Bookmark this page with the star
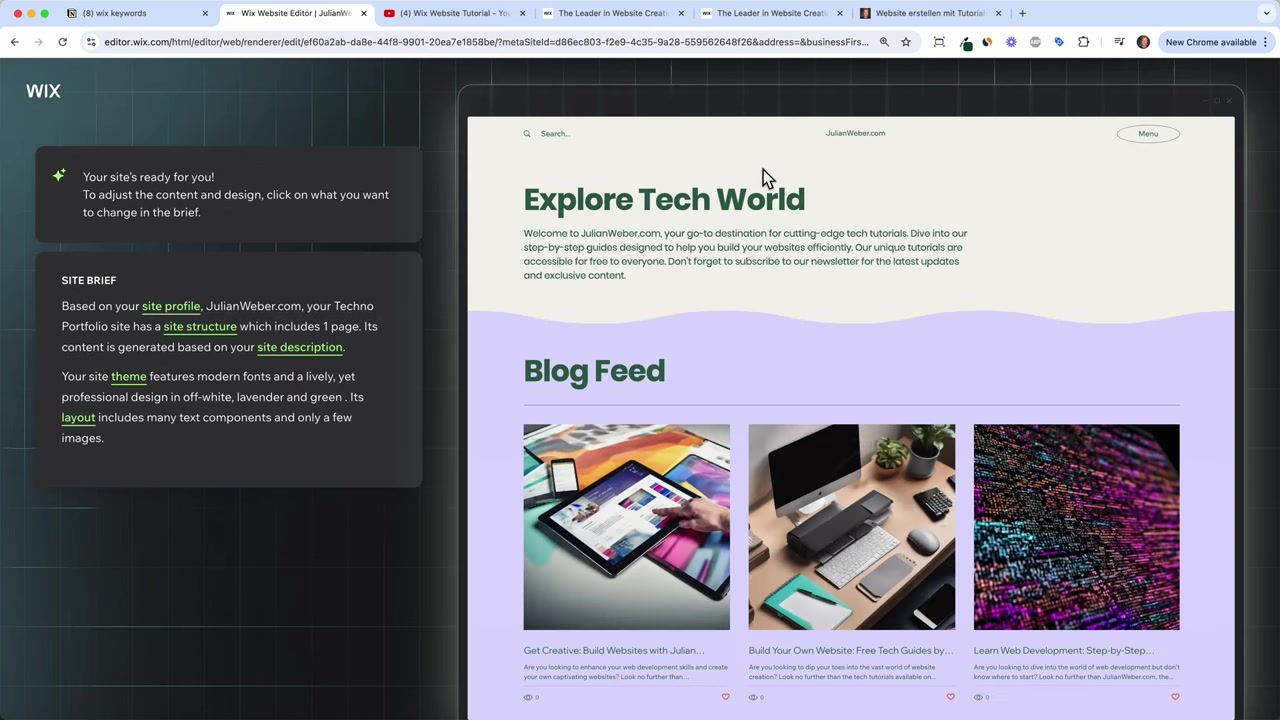This screenshot has height=720, width=1280. pyautogui.click(x=906, y=42)
